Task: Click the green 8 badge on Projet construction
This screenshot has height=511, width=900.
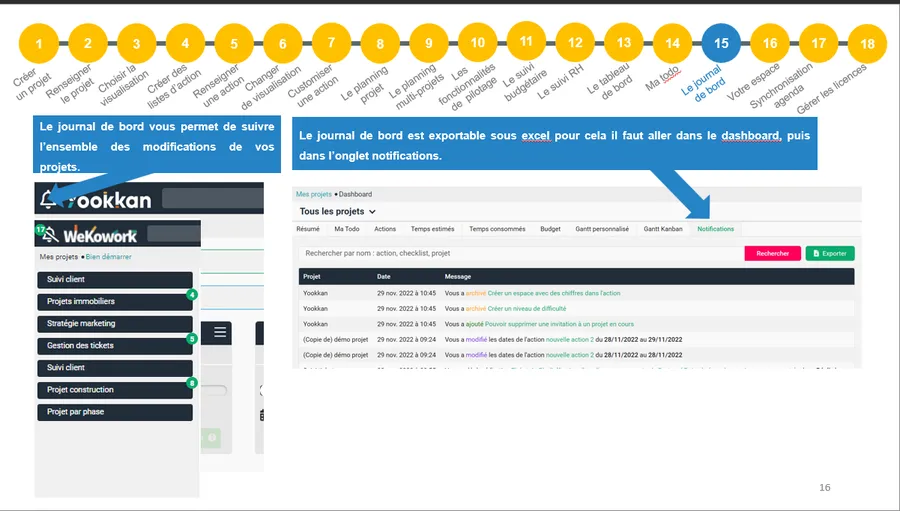Action: [x=192, y=382]
